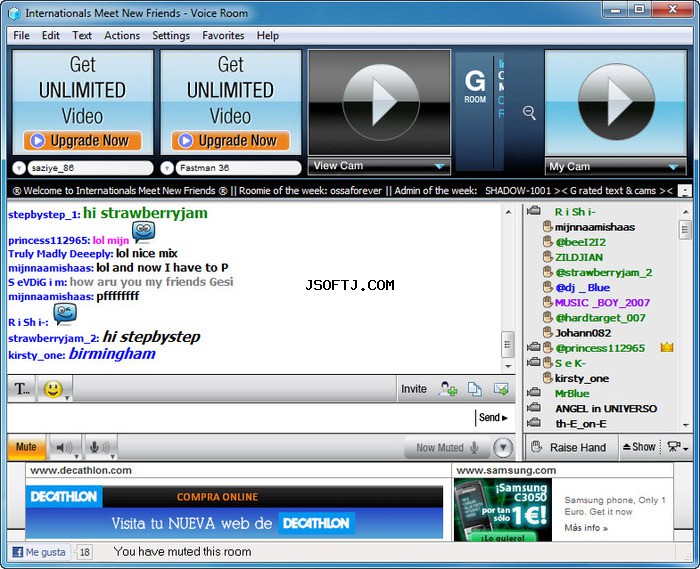Screen dimensions: 700x569
Task: Click raised hand icon beside mijnnaamishaas
Action: click(x=547, y=227)
